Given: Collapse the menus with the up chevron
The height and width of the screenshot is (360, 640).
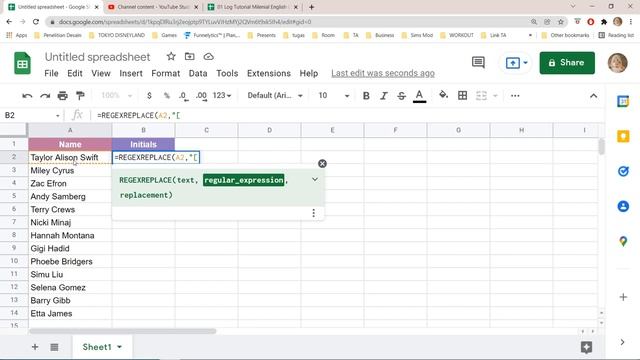Looking at the screenshot, I should (x=593, y=96).
